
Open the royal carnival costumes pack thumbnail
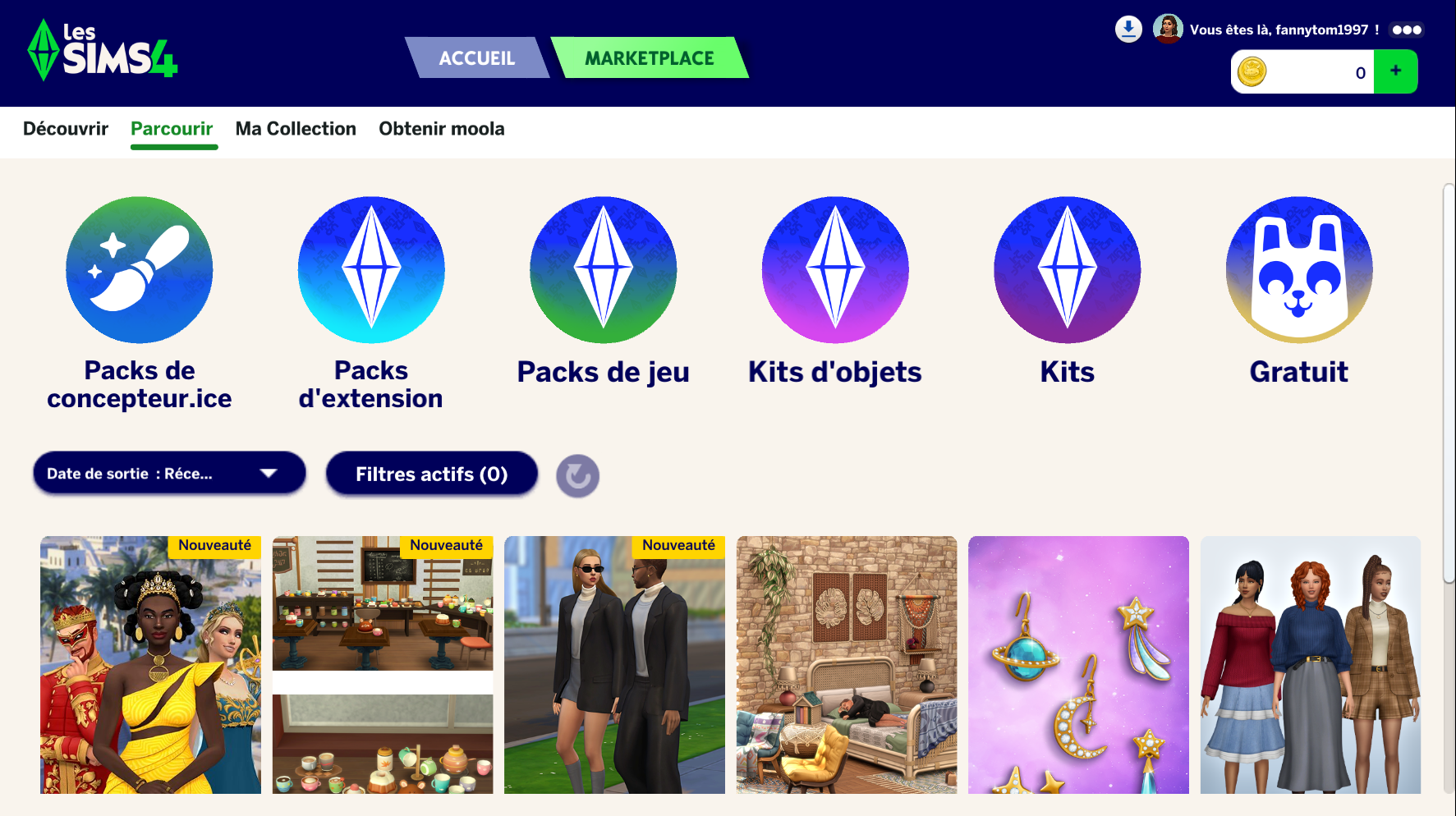point(151,665)
